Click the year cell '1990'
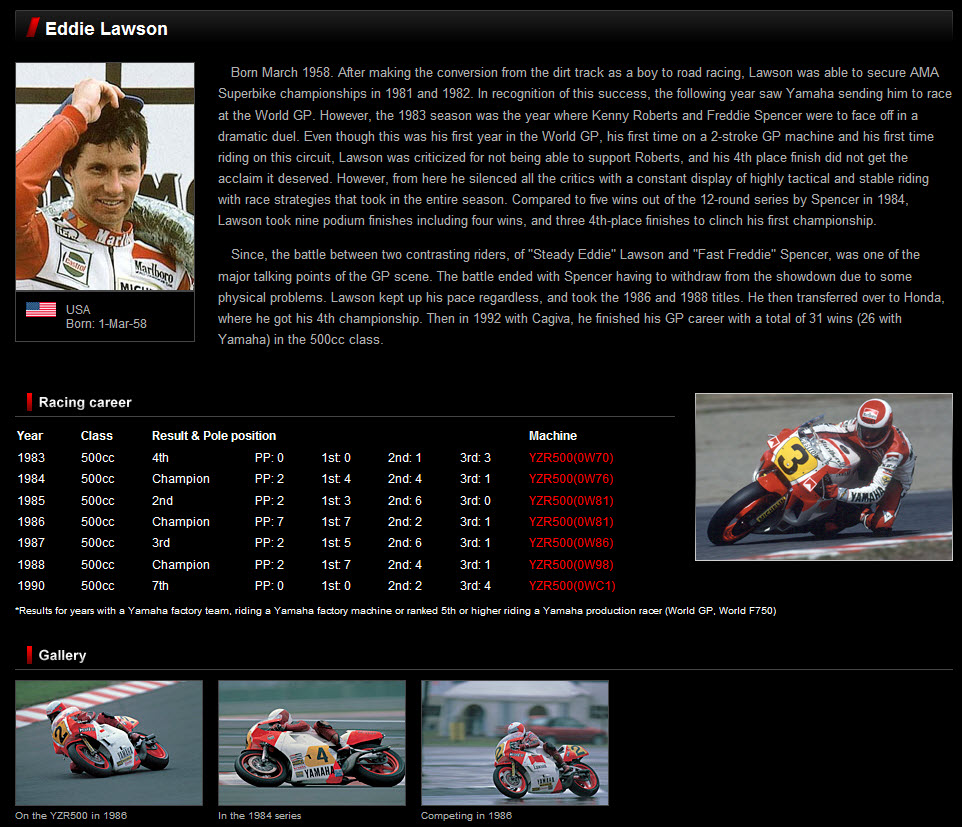This screenshot has height=827, width=962. tap(31, 585)
